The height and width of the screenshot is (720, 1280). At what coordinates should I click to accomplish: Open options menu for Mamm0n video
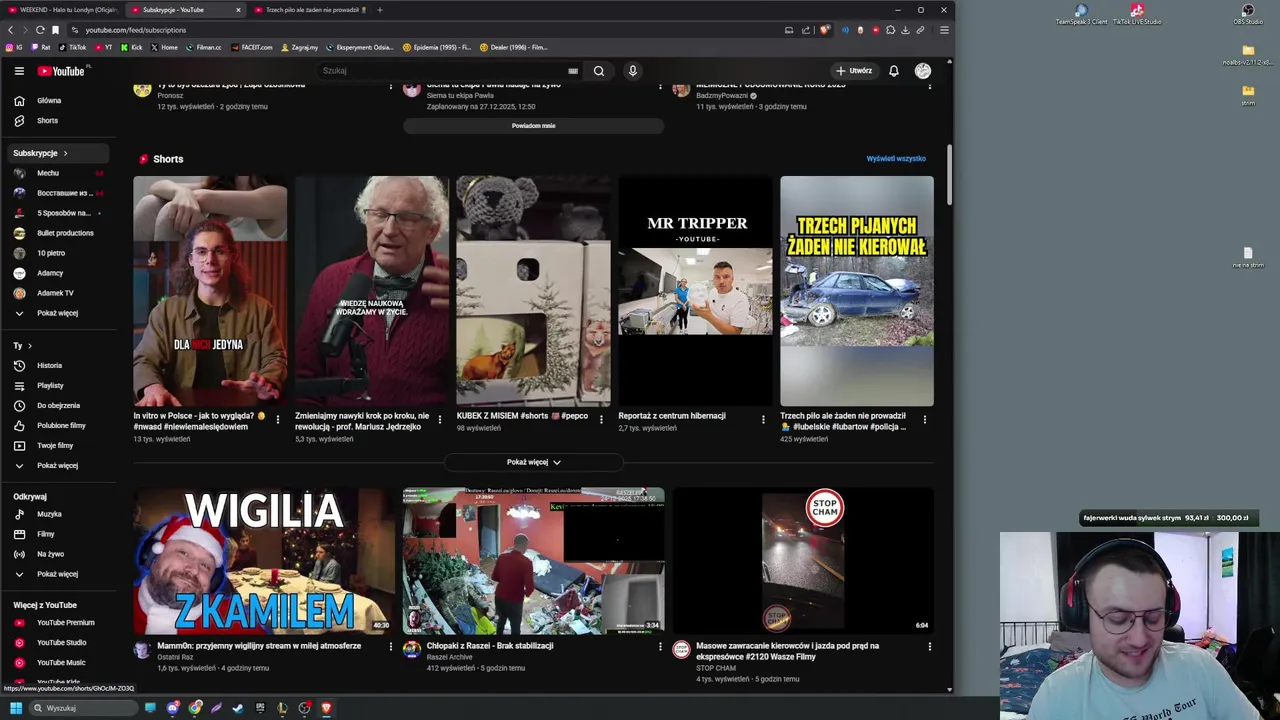click(391, 647)
